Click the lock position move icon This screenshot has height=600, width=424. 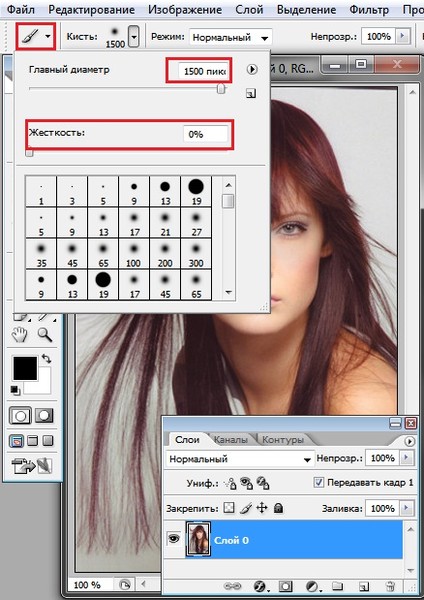[262, 508]
